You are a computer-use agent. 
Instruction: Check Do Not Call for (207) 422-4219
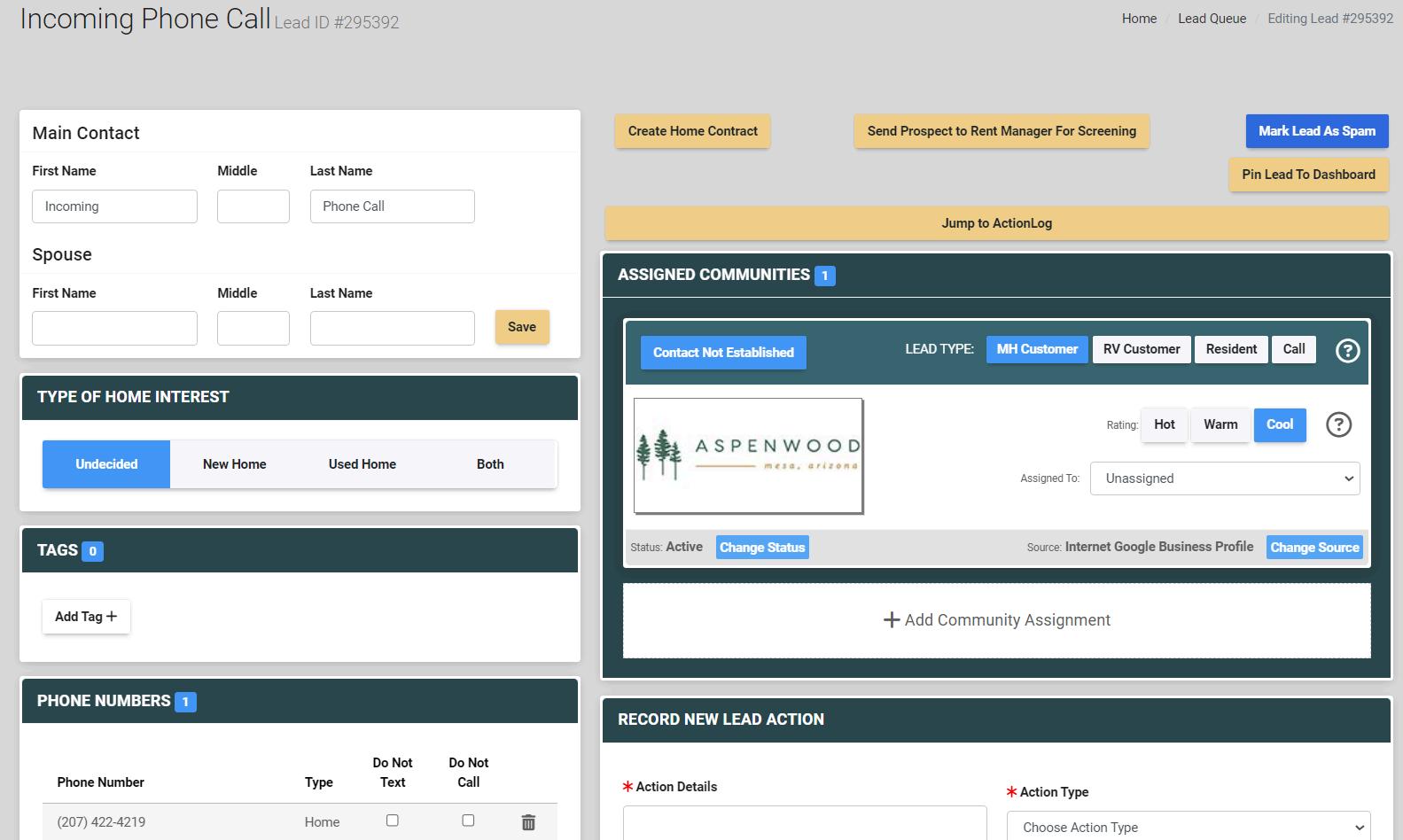[x=468, y=821]
